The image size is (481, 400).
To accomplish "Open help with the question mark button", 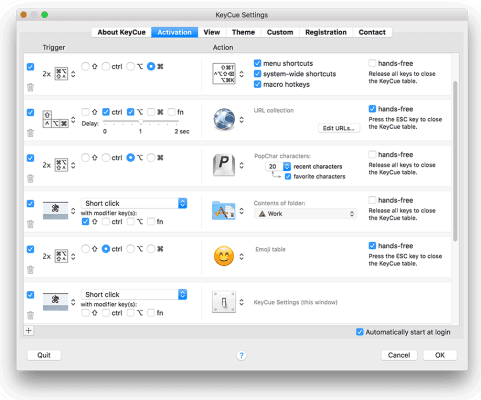I will pos(241,355).
